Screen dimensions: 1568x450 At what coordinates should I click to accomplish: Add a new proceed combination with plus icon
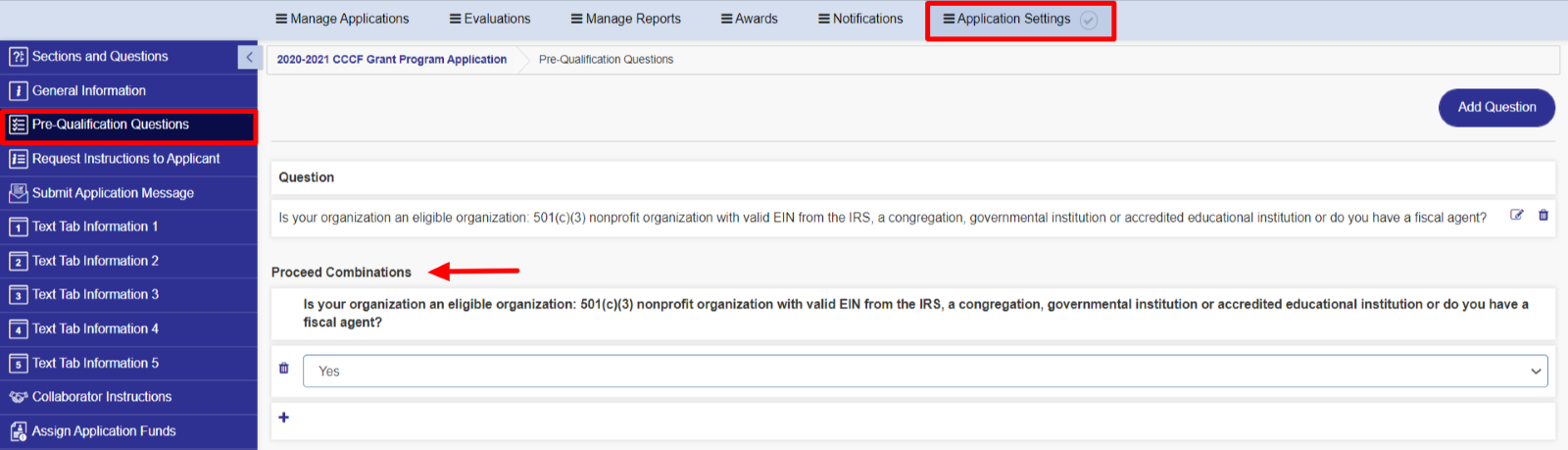pos(284,418)
